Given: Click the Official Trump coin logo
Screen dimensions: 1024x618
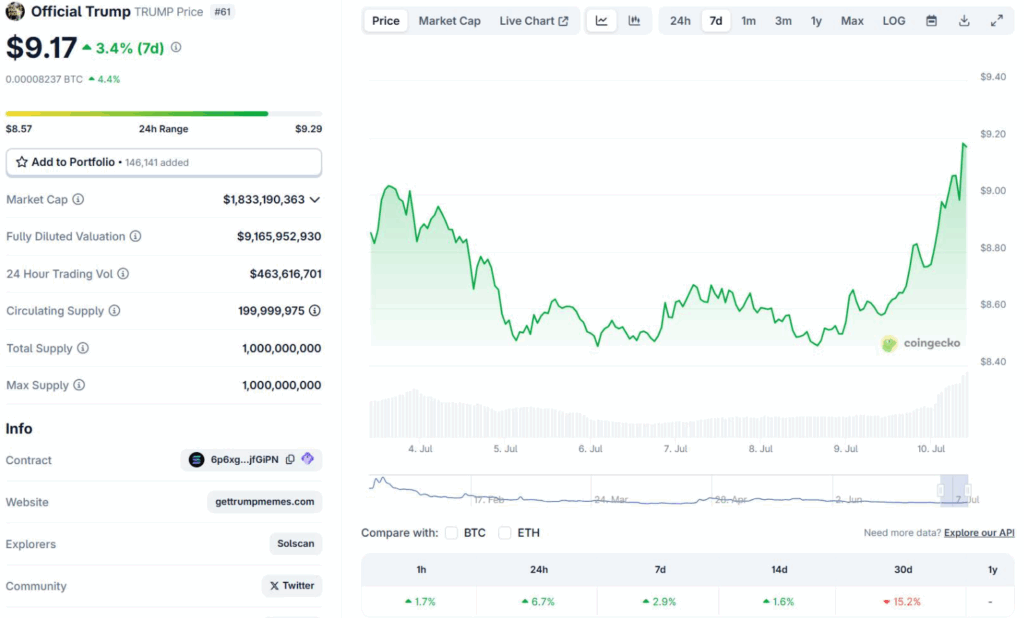Looking at the screenshot, I should [15, 11].
